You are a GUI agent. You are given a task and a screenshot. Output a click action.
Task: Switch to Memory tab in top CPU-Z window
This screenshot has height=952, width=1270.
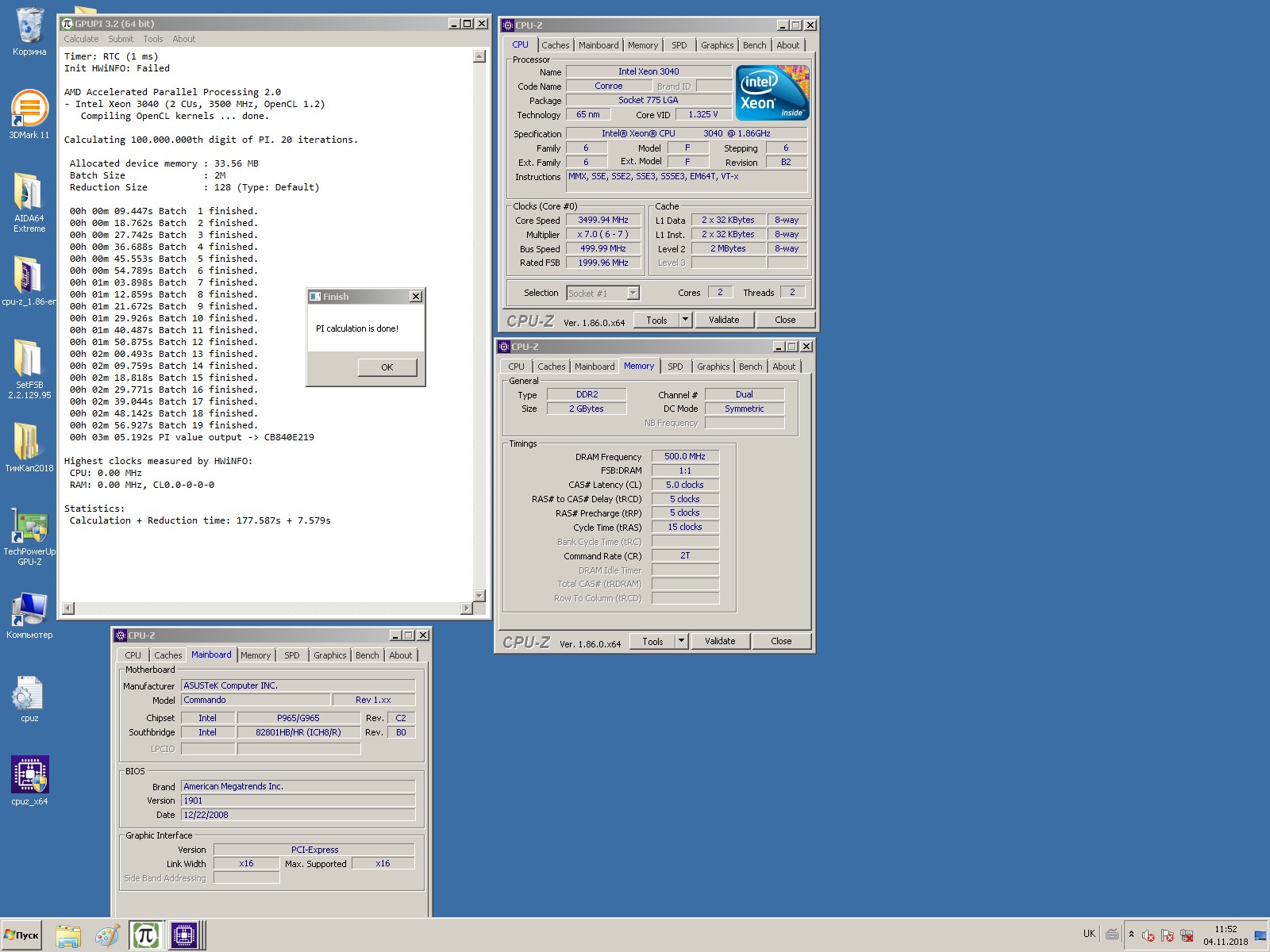(643, 45)
